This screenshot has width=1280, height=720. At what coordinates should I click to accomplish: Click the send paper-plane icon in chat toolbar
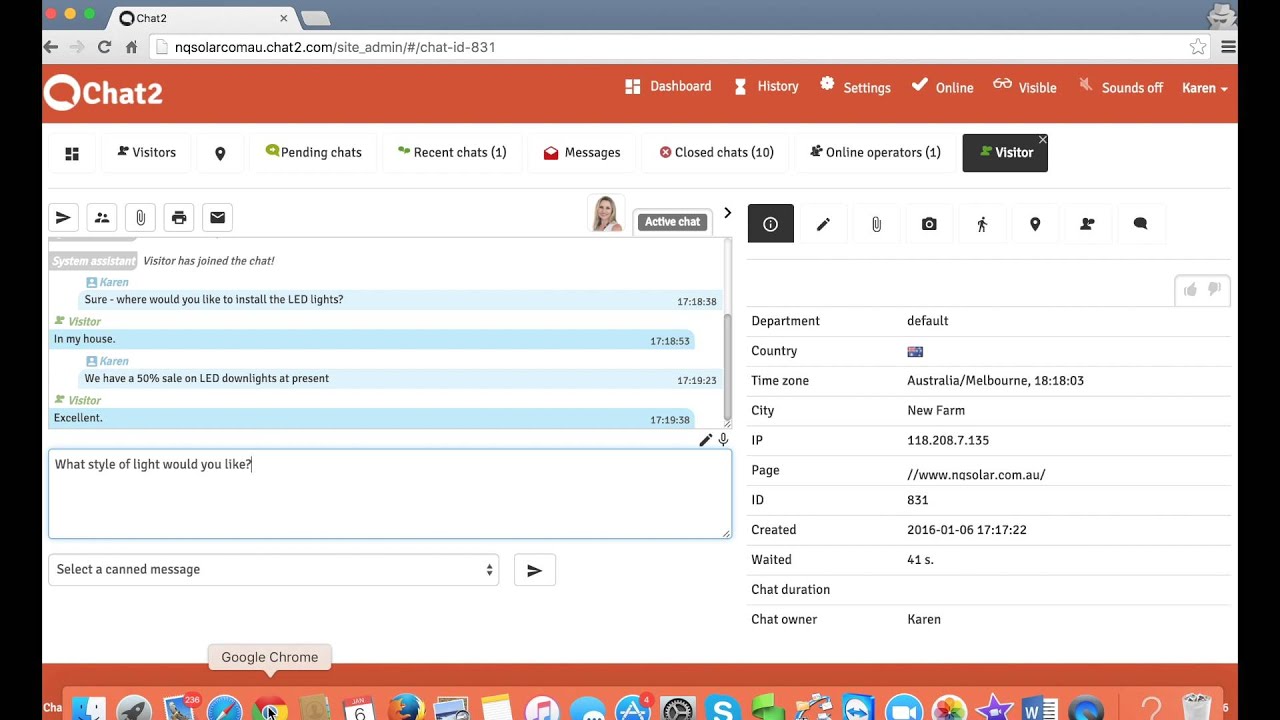click(x=63, y=217)
